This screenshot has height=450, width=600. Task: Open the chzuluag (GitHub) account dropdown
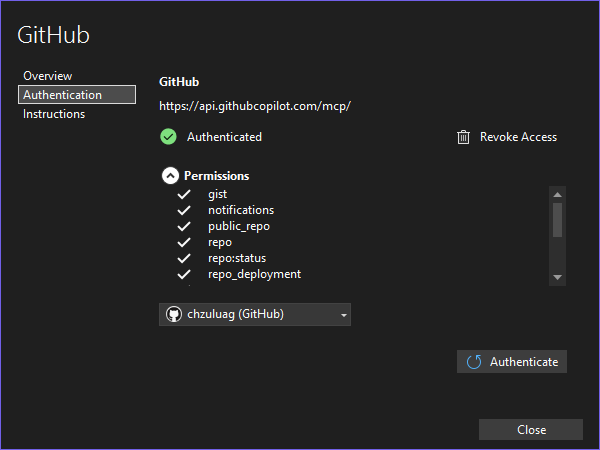click(x=255, y=315)
